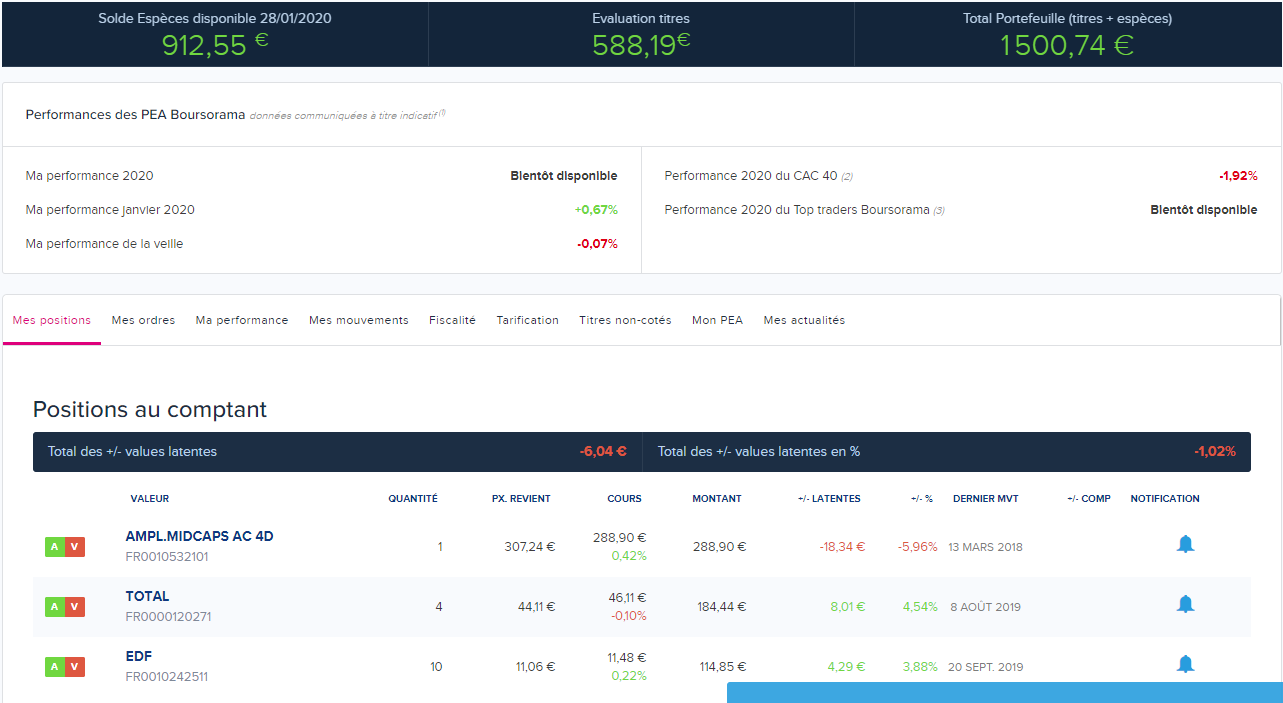This screenshot has height=703, width=1283.
Task: Click ISIN code FR0000120271
Action: 168,617
